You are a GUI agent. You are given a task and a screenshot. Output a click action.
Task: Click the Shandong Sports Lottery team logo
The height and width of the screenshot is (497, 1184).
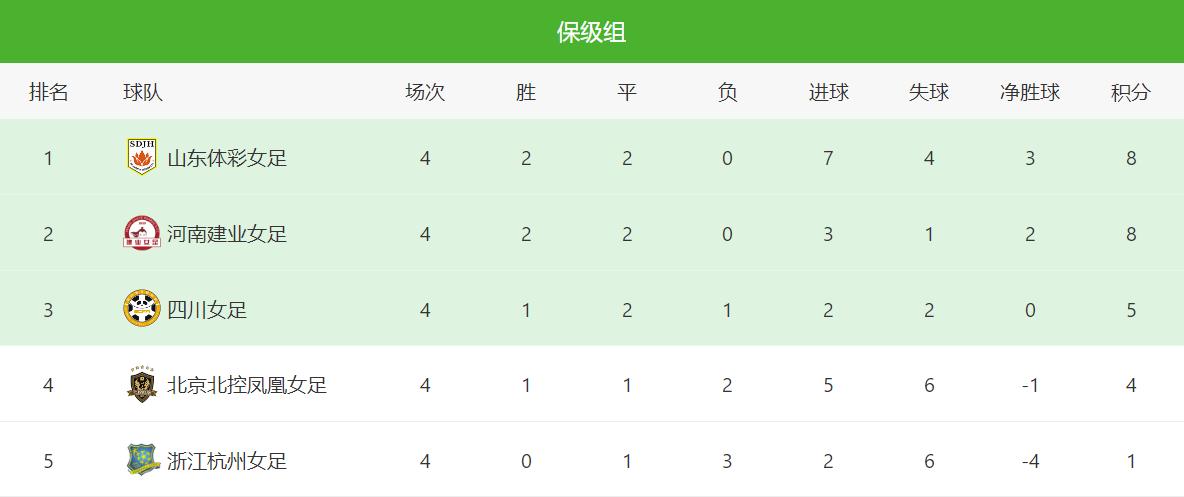(x=142, y=157)
